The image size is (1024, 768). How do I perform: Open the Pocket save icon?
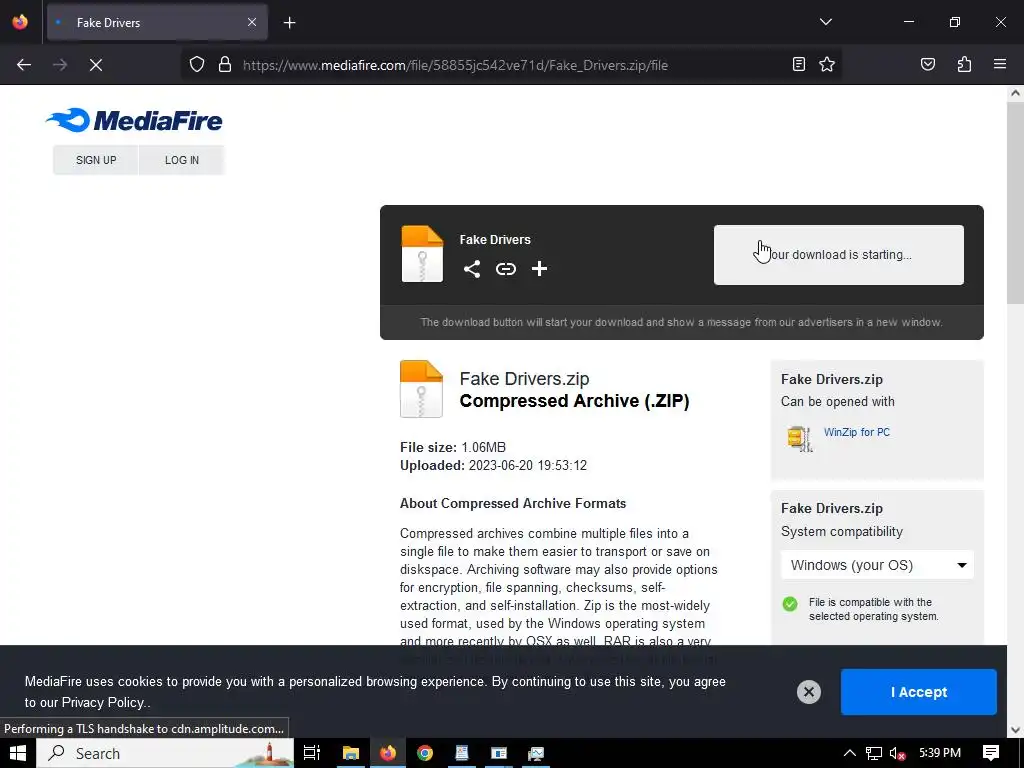pyautogui.click(x=927, y=64)
